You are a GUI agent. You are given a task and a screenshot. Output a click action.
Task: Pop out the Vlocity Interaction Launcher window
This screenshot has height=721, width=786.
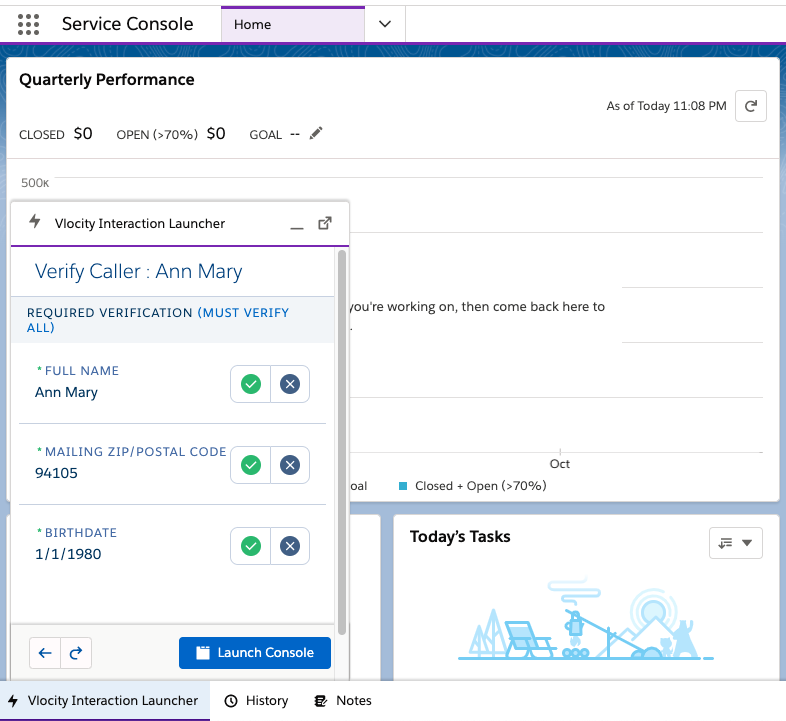pos(325,223)
